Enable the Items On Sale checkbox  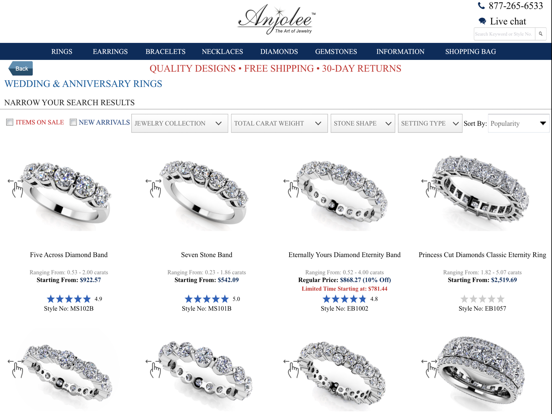(10, 122)
